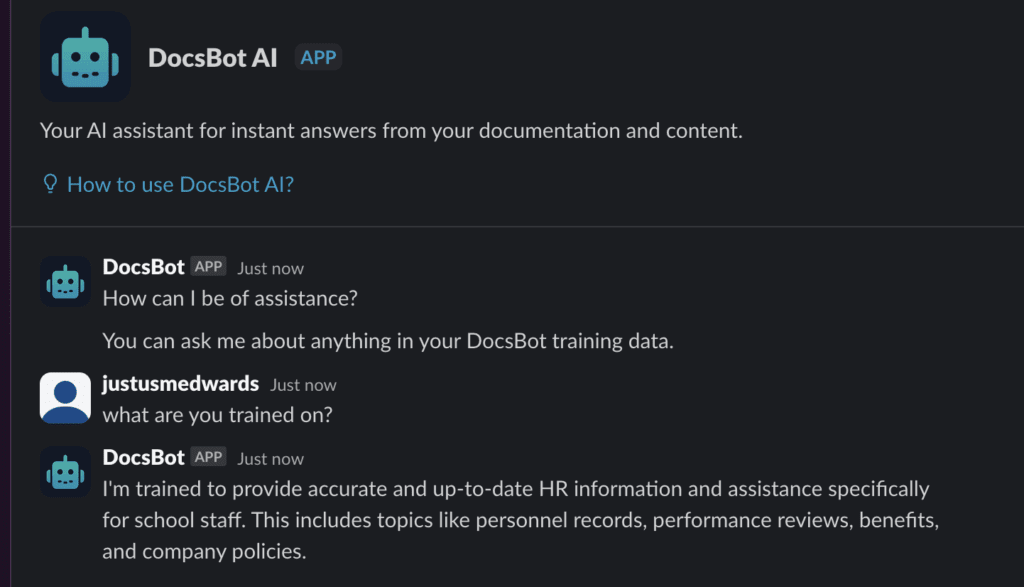Viewport: 1024px width, 587px height.
Task: Click the HR reply's "Just now" timestamp
Action: click(270, 459)
